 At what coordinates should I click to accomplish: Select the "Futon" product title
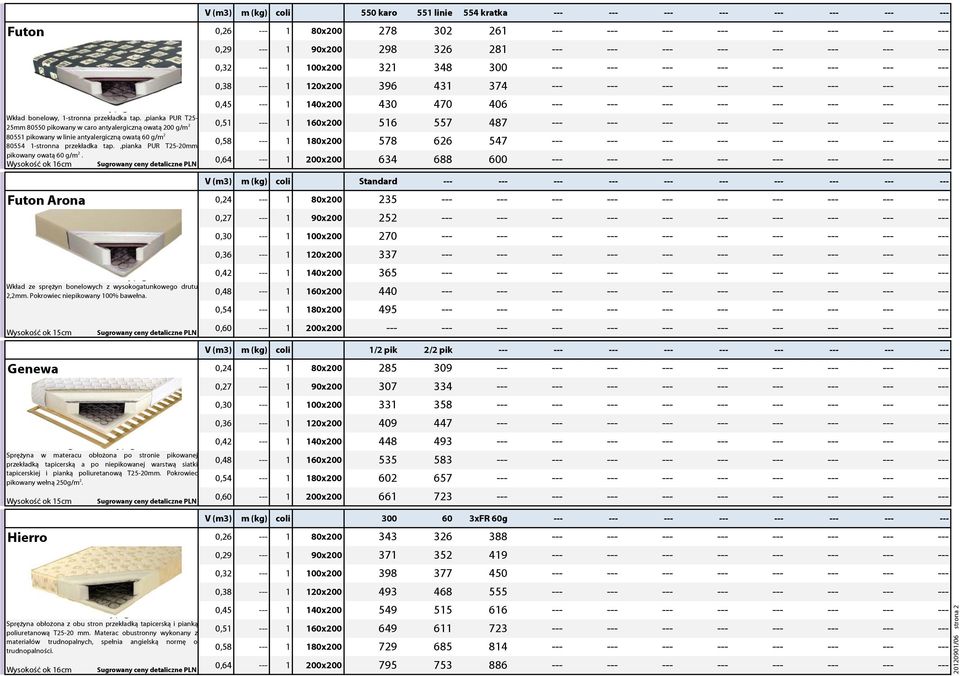tap(26, 32)
